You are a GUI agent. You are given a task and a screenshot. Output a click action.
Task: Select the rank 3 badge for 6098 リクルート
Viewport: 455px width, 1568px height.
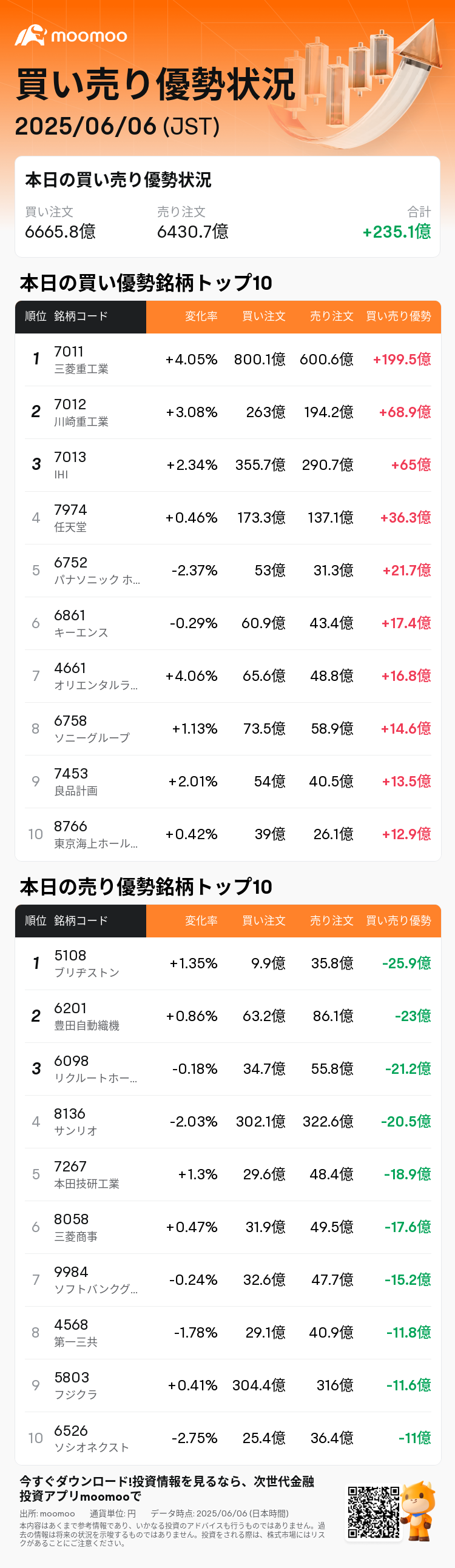pos(36,1068)
